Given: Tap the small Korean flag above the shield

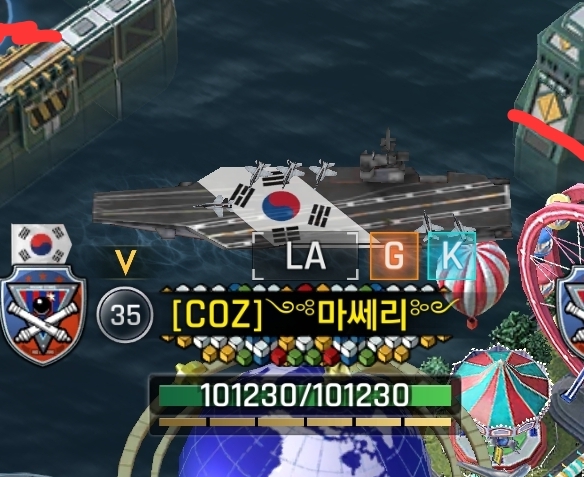Looking at the screenshot, I should click(41, 243).
